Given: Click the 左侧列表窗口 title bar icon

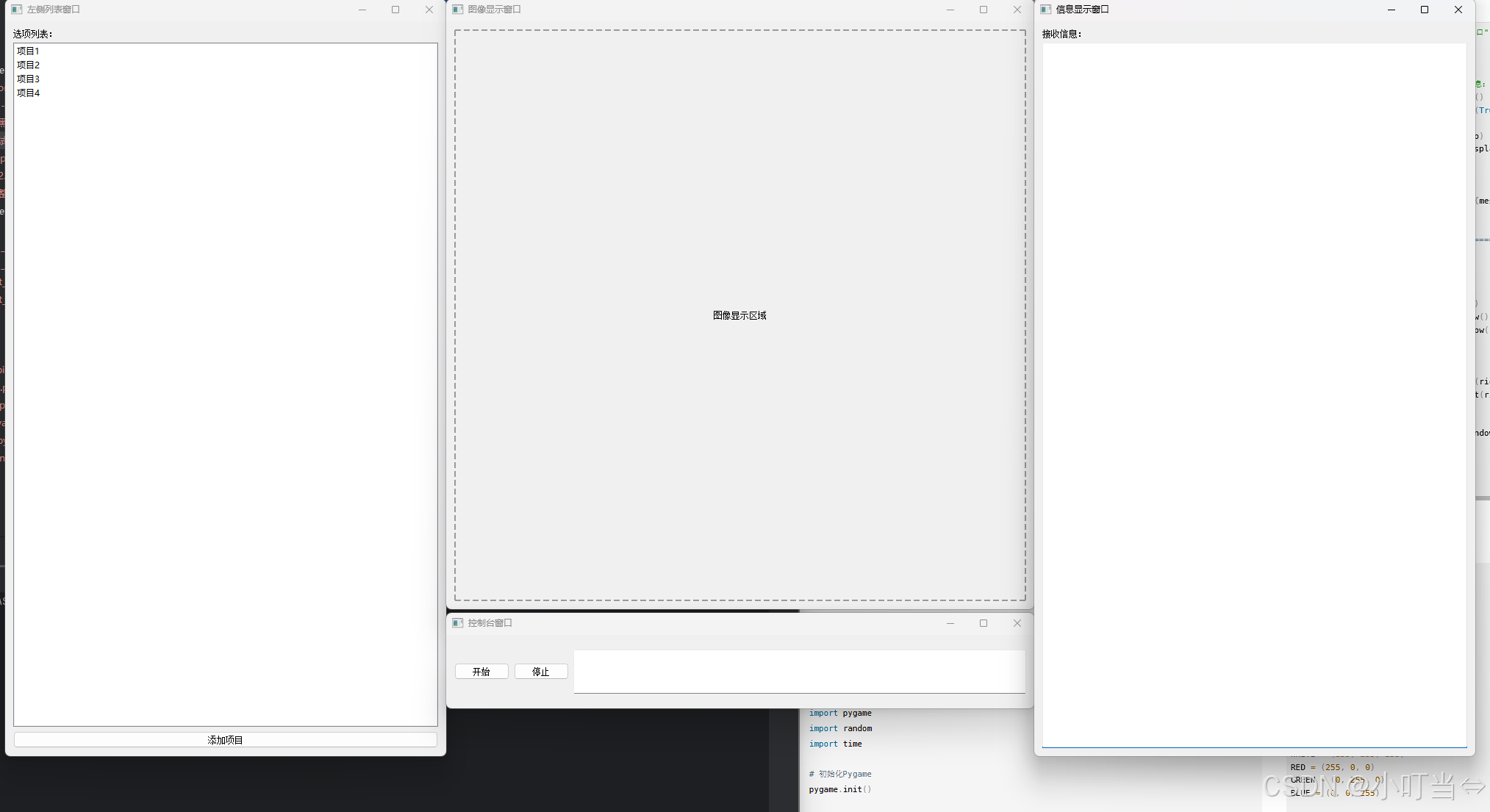Looking at the screenshot, I should coord(16,10).
